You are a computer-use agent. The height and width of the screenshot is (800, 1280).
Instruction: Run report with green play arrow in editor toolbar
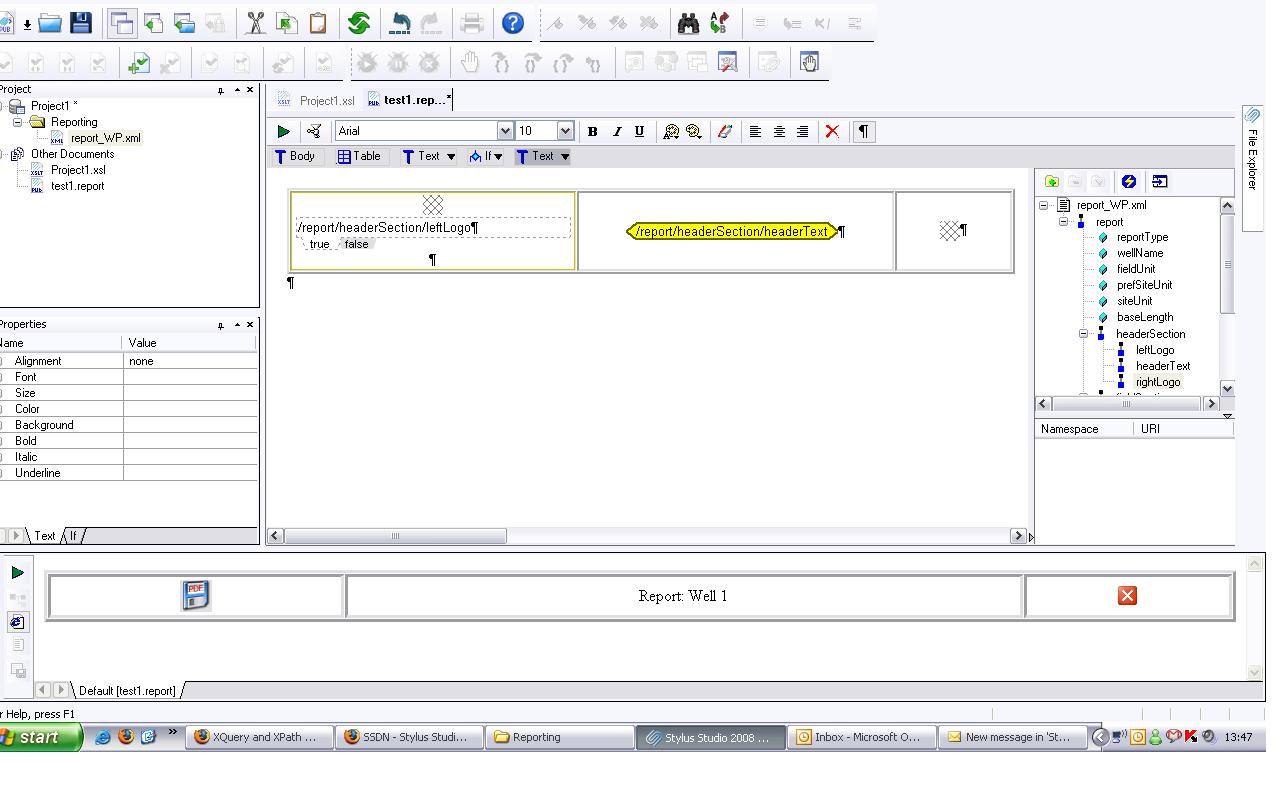click(283, 131)
